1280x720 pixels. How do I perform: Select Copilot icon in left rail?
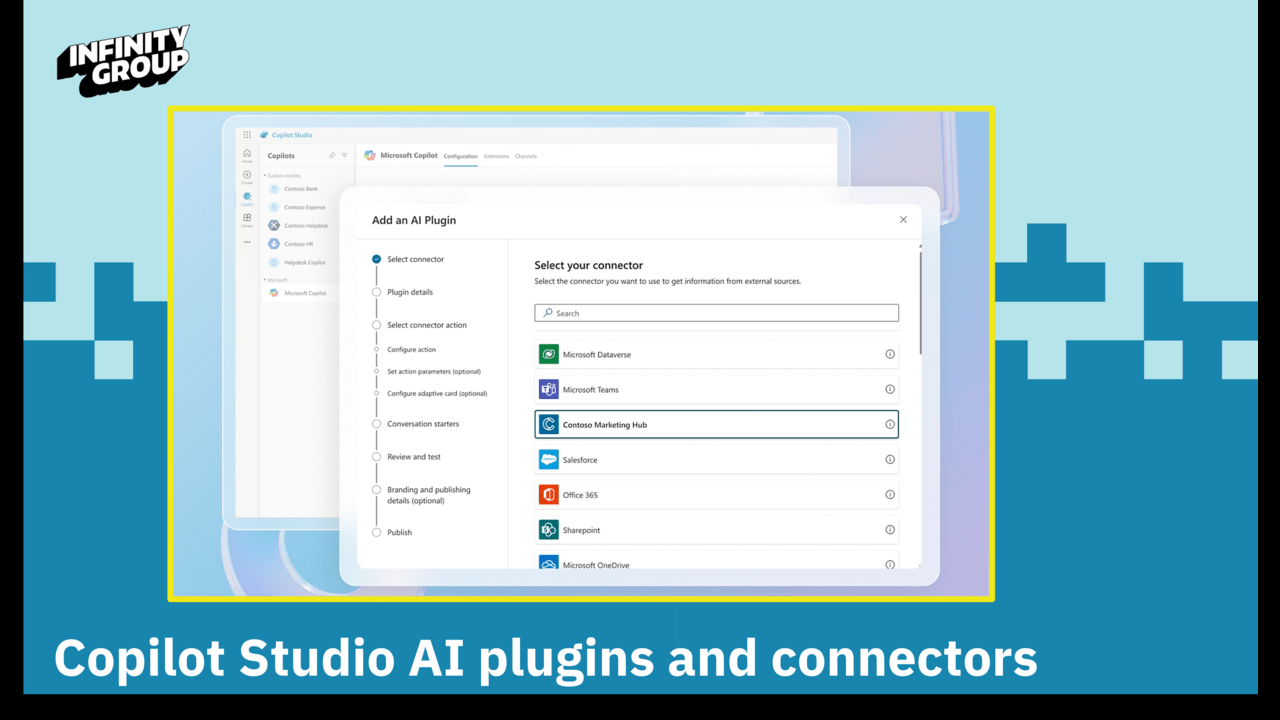click(247, 198)
